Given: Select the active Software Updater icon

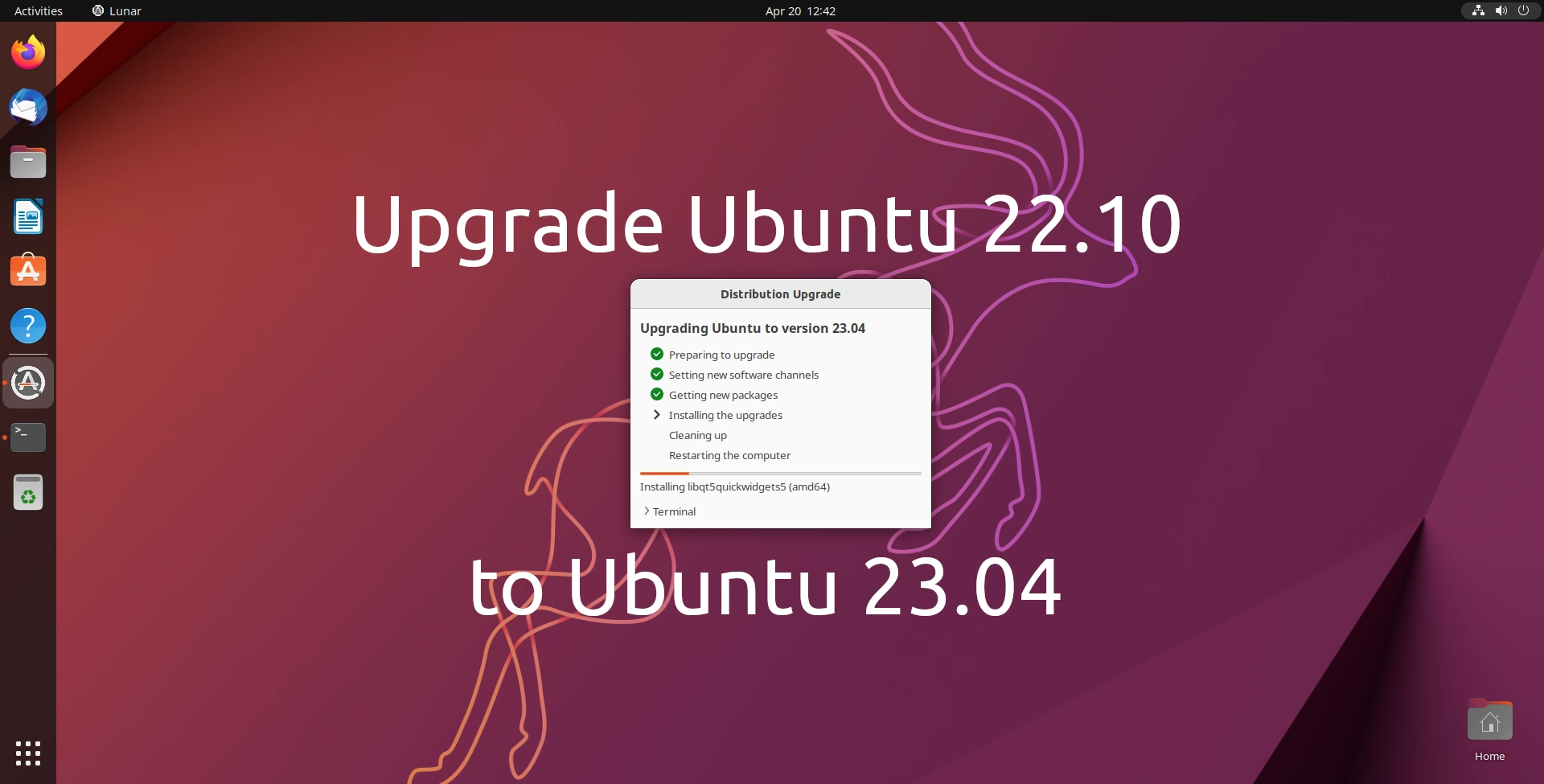Looking at the screenshot, I should (x=28, y=383).
